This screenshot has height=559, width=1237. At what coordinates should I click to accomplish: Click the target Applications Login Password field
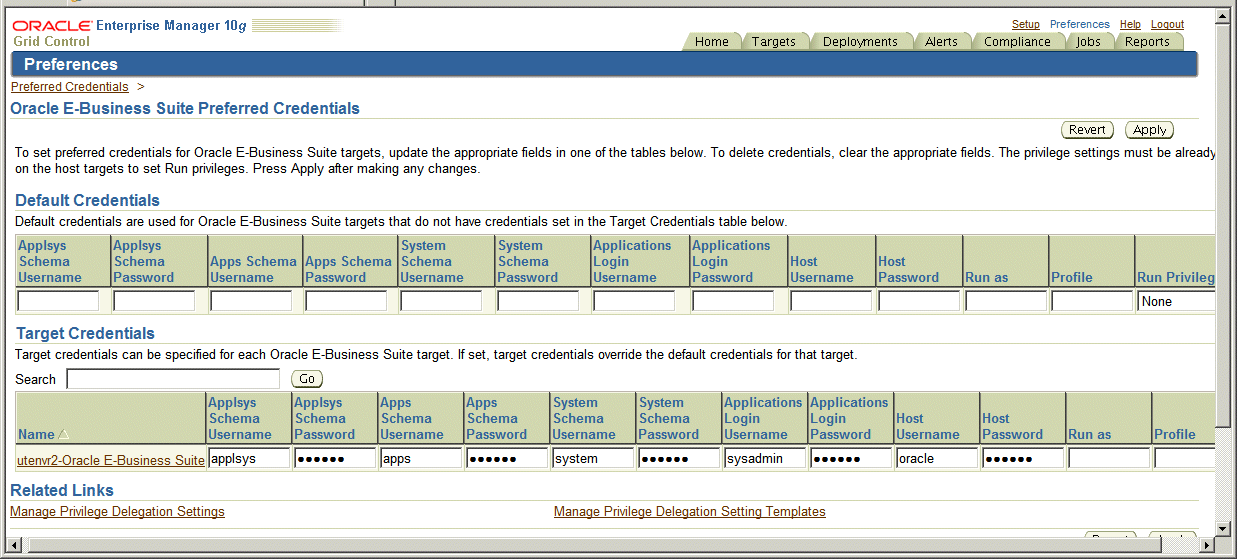pos(851,459)
